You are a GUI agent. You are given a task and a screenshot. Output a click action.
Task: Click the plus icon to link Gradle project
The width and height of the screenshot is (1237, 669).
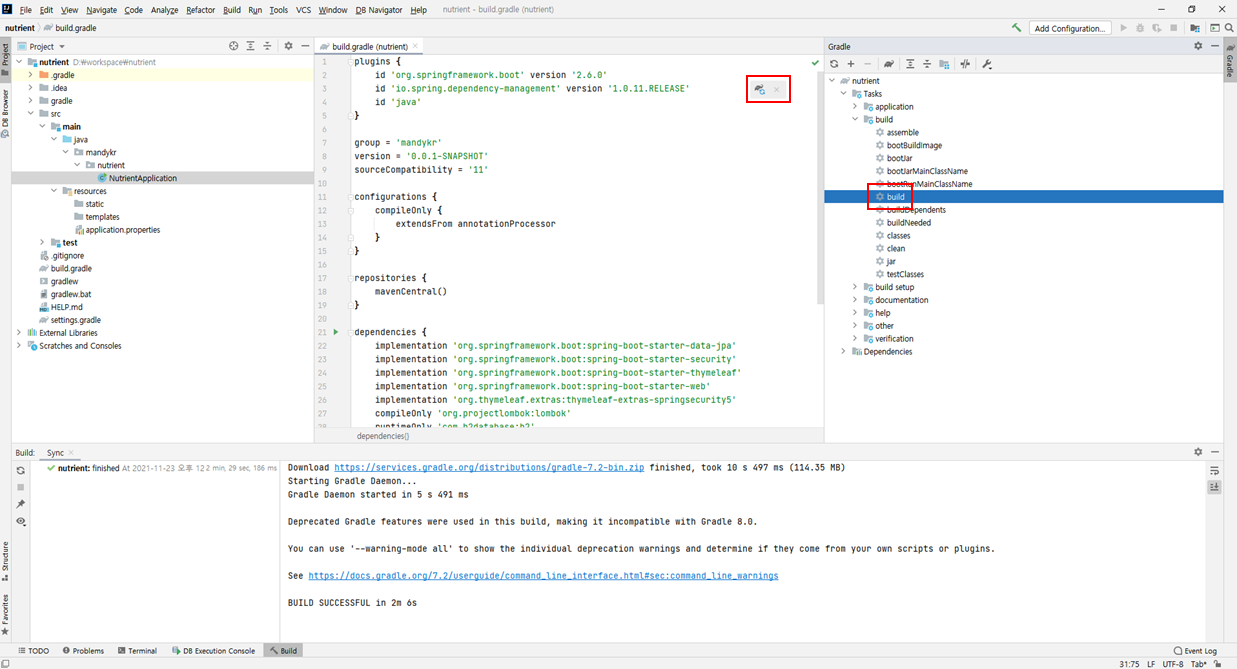[851, 64]
